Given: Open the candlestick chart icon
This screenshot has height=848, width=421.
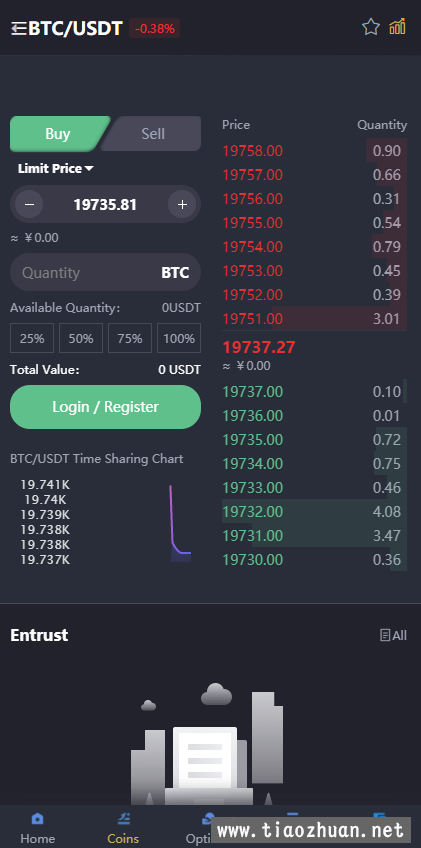Looking at the screenshot, I should 397,26.
